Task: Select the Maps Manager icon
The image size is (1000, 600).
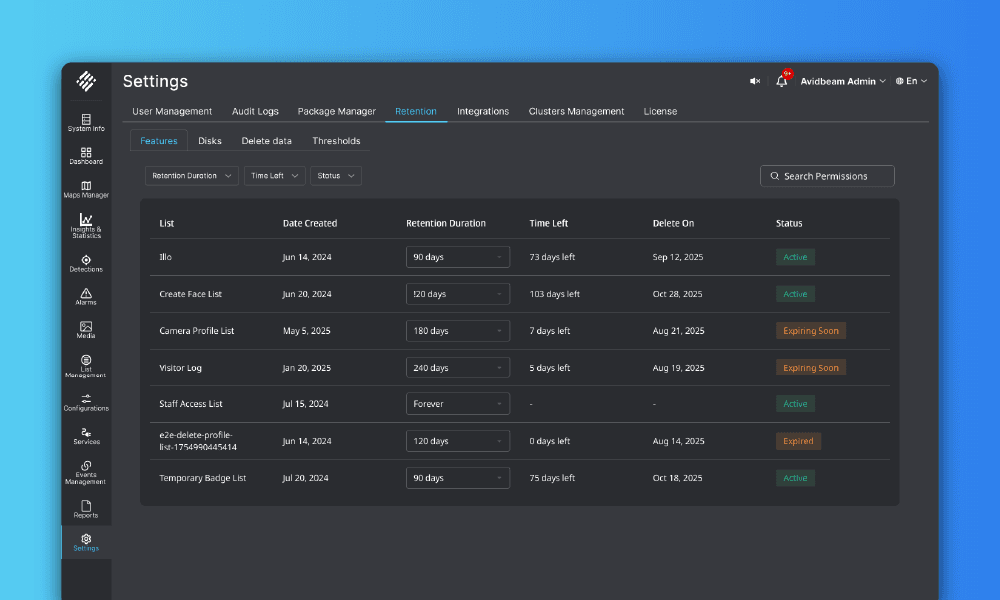Action: point(86,190)
